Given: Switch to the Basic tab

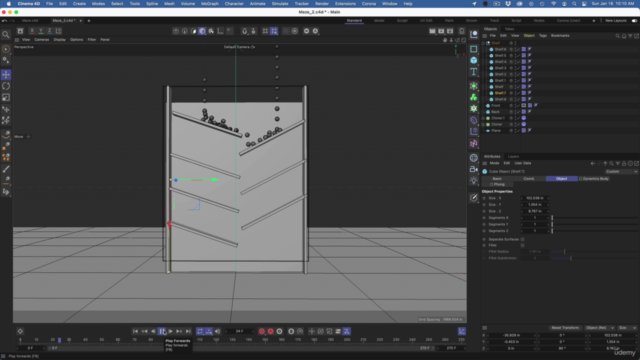Looking at the screenshot, I should (x=497, y=179).
